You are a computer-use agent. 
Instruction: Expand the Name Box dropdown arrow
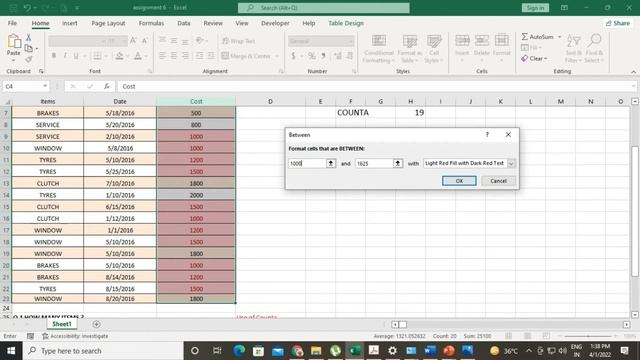pyautogui.click(x=45, y=86)
